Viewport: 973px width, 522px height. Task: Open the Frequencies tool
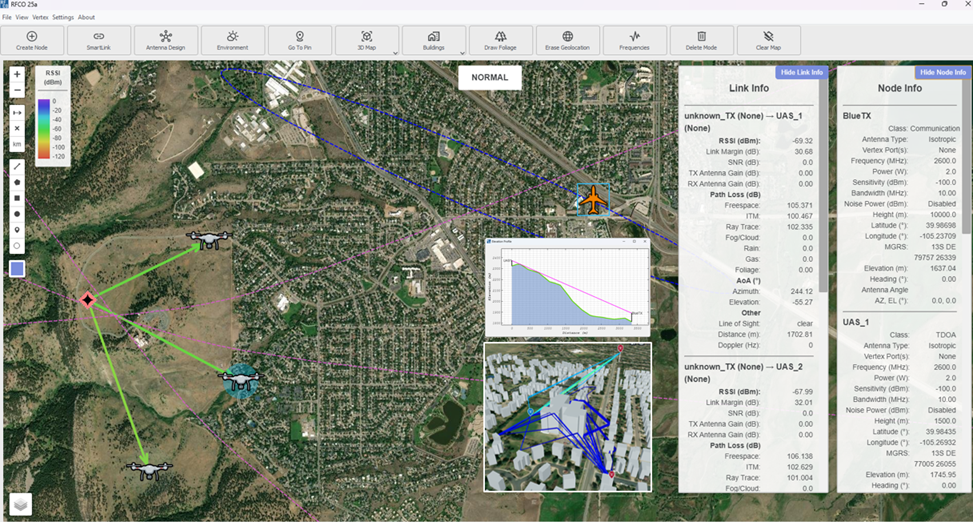tap(634, 40)
